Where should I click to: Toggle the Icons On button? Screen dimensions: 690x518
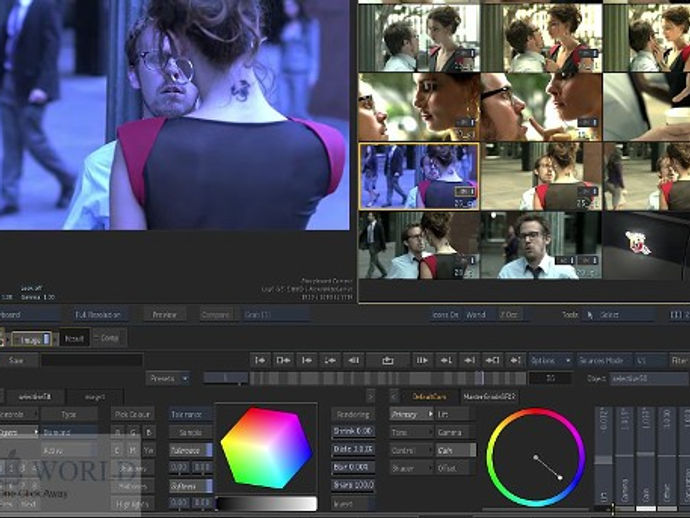click(x=445, y=315)
